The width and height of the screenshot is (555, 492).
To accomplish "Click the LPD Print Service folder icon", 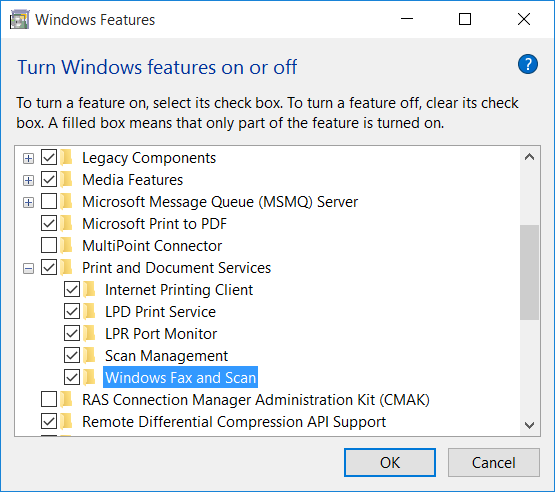I will (90, 311).
